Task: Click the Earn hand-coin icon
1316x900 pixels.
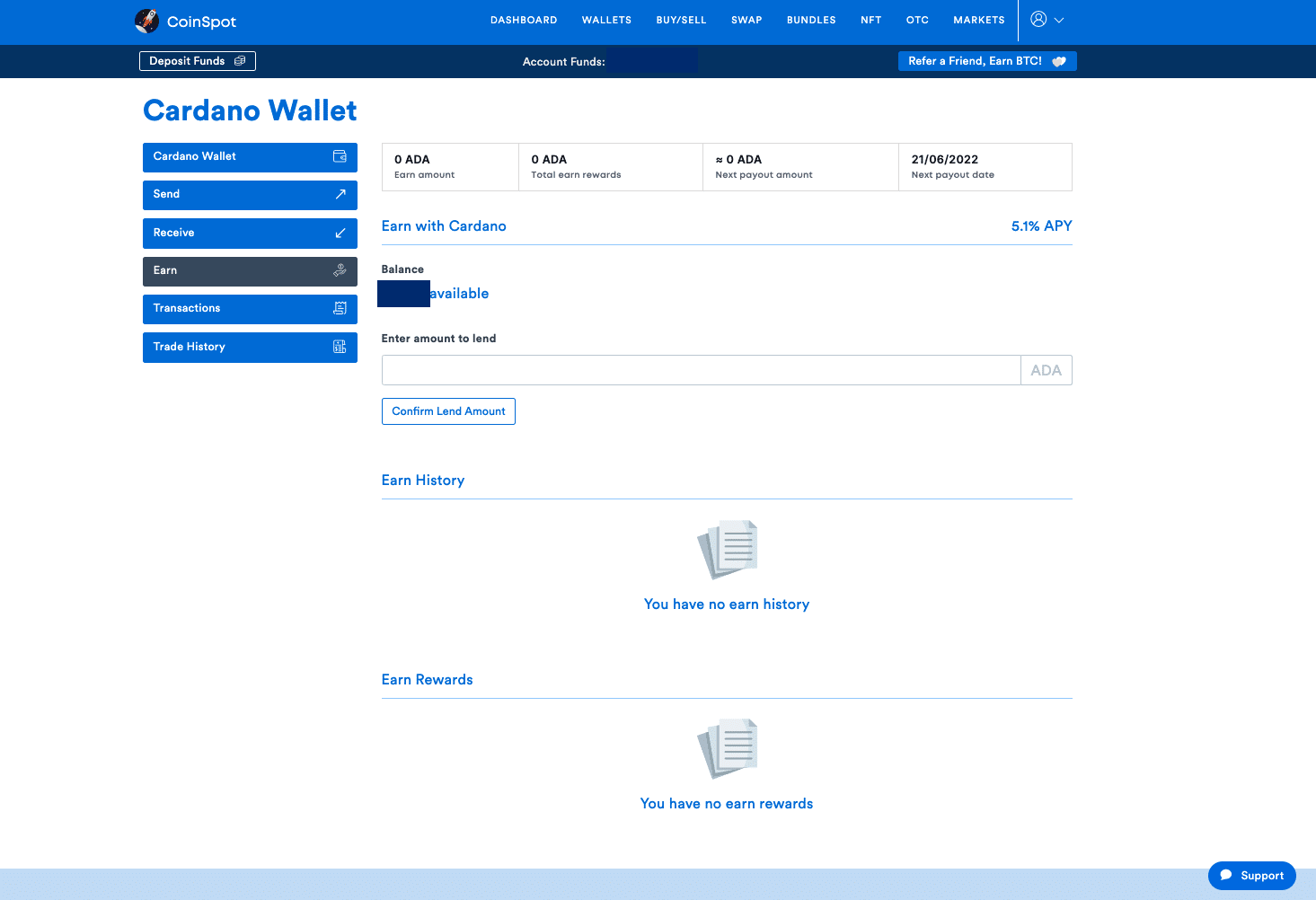Action: click(x=340, y=270)
